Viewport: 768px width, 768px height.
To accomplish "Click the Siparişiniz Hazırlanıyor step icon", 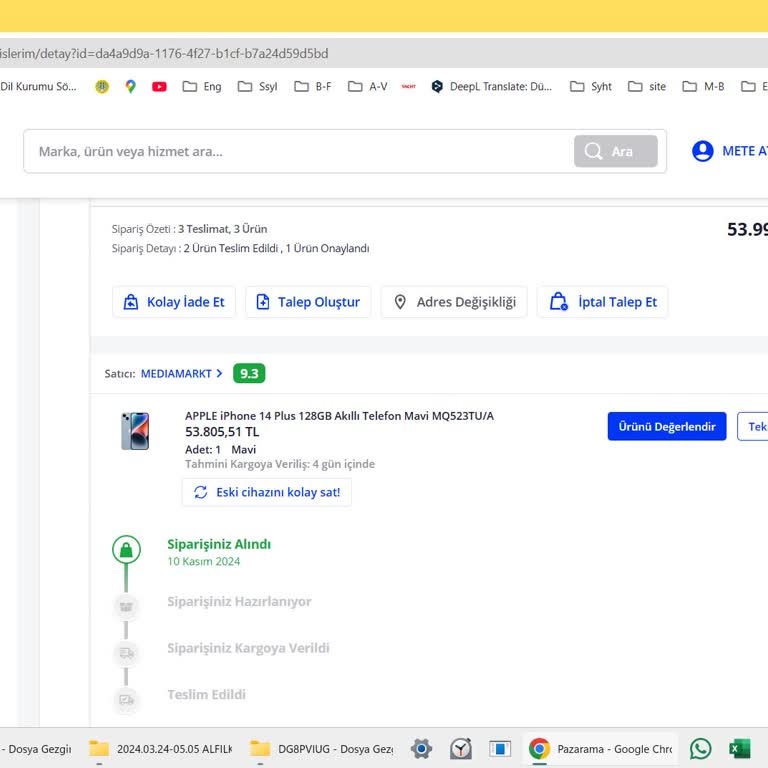I will pyautogui.click(x=126, y=606).
